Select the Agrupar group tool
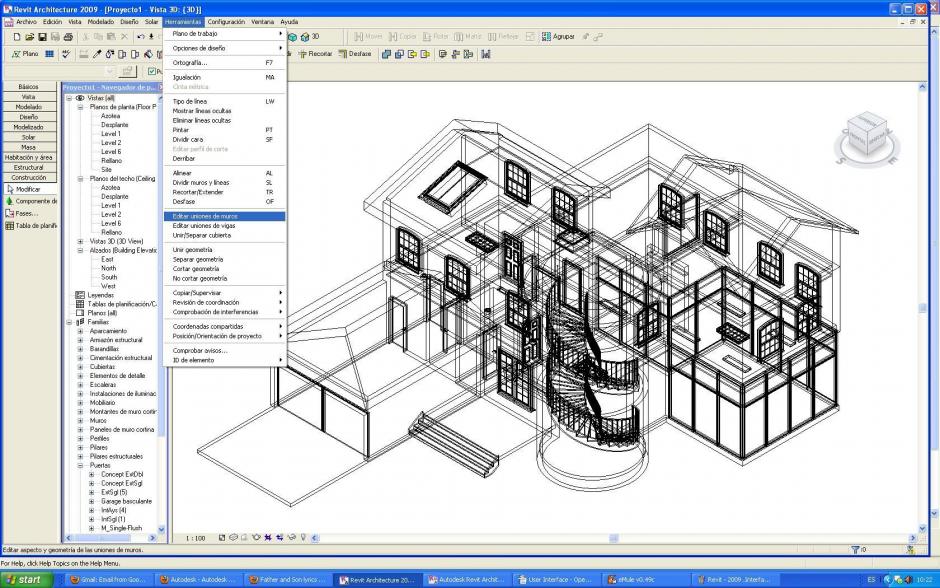This screenshot has height=588, width=940. click(x=558, y=37)
